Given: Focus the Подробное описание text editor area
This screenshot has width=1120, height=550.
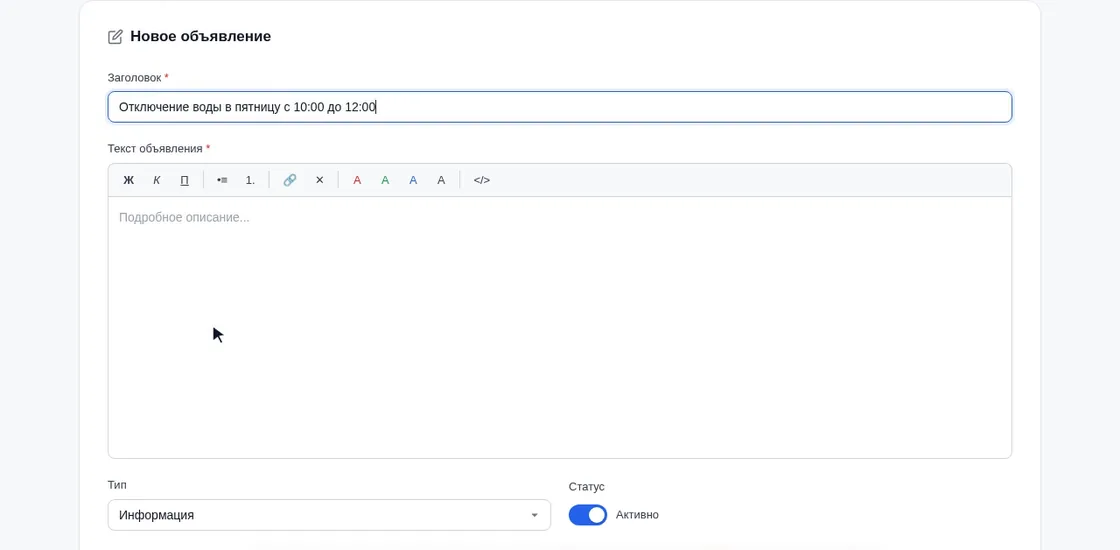Looking at the screenshot, I should [559, 327].
